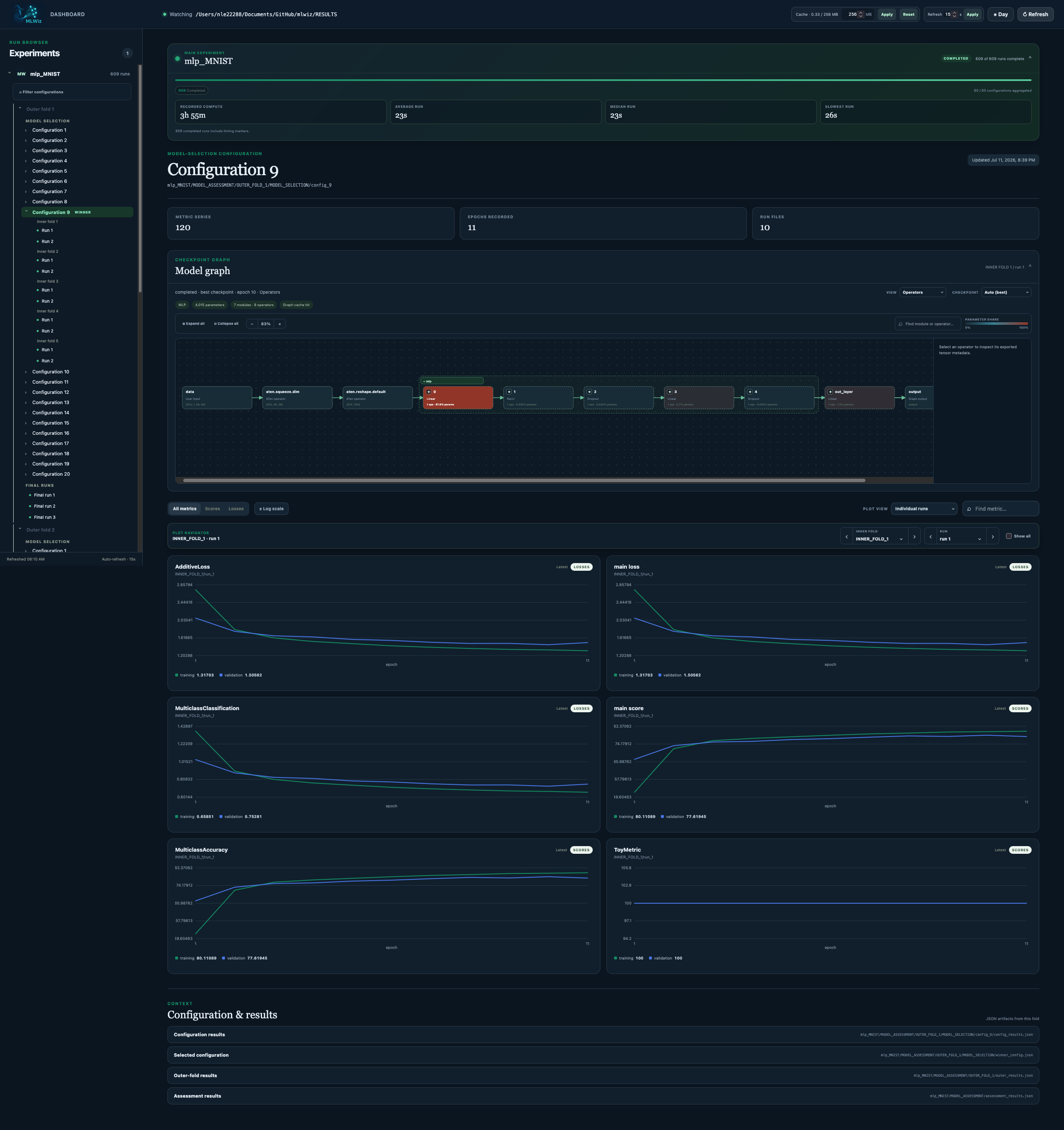Expand Configuration 1 in Outer fold 1
This screenshot has height=1130, width=1064.
pos(26,130)
